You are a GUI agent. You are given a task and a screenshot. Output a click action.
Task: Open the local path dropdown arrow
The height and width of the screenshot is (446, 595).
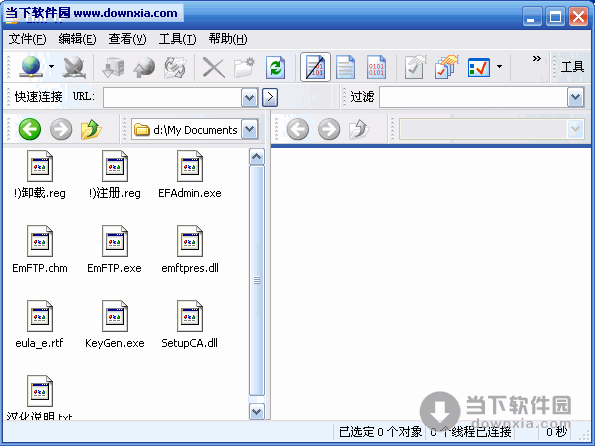click(x=249, y=129)
